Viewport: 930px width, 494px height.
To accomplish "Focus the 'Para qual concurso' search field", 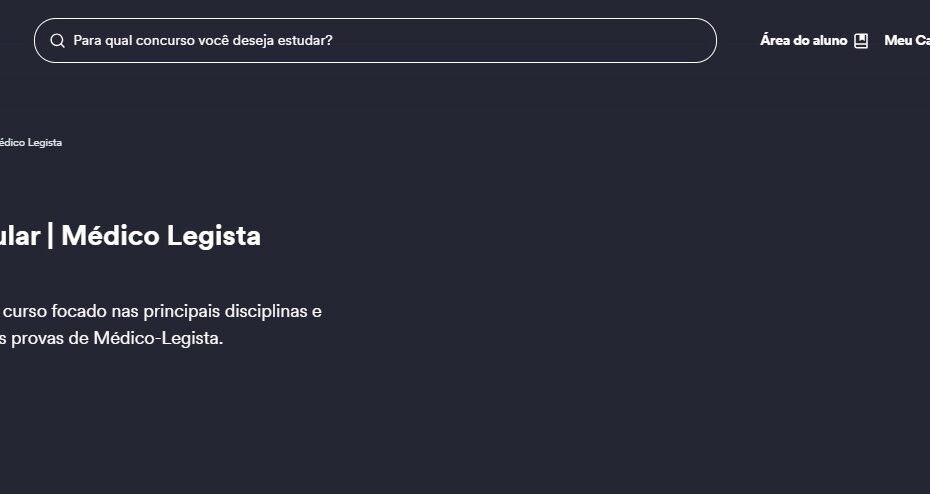I will click(x=375, y=40).
